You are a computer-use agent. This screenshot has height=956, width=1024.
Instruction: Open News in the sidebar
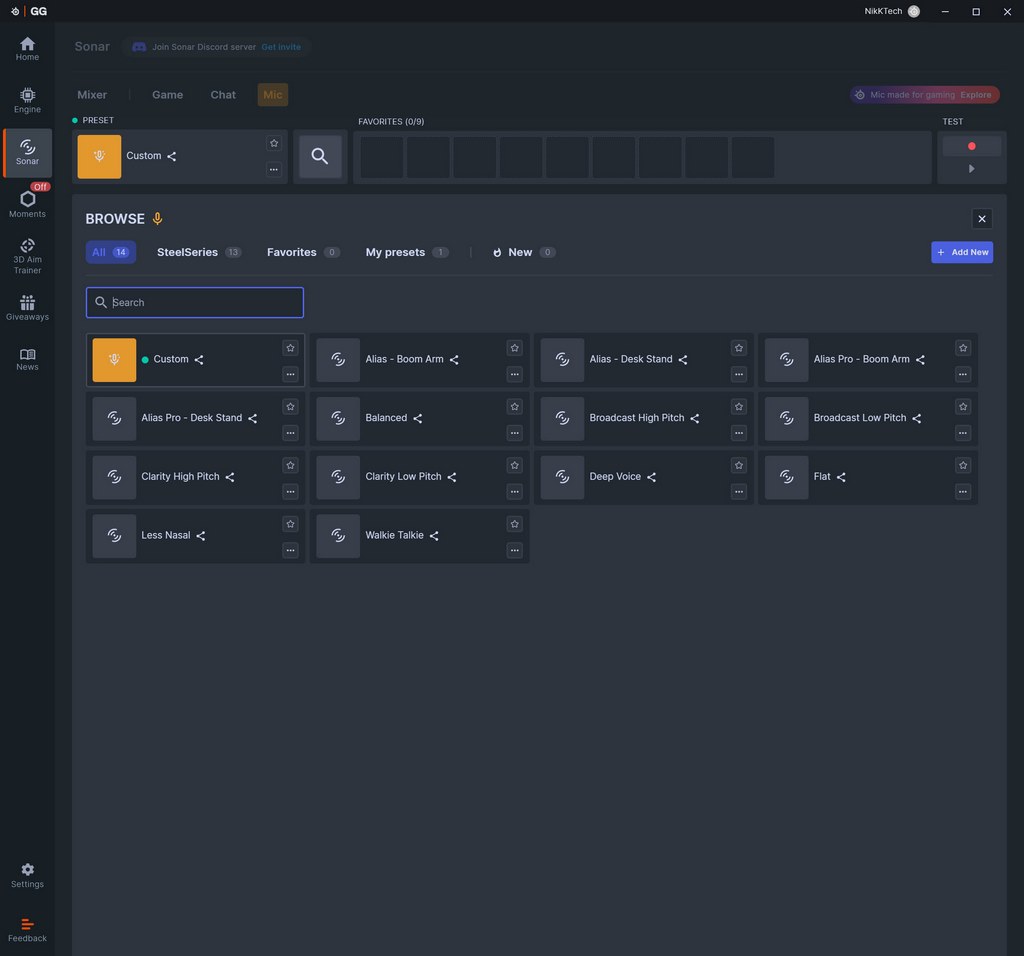click(27, 359)
